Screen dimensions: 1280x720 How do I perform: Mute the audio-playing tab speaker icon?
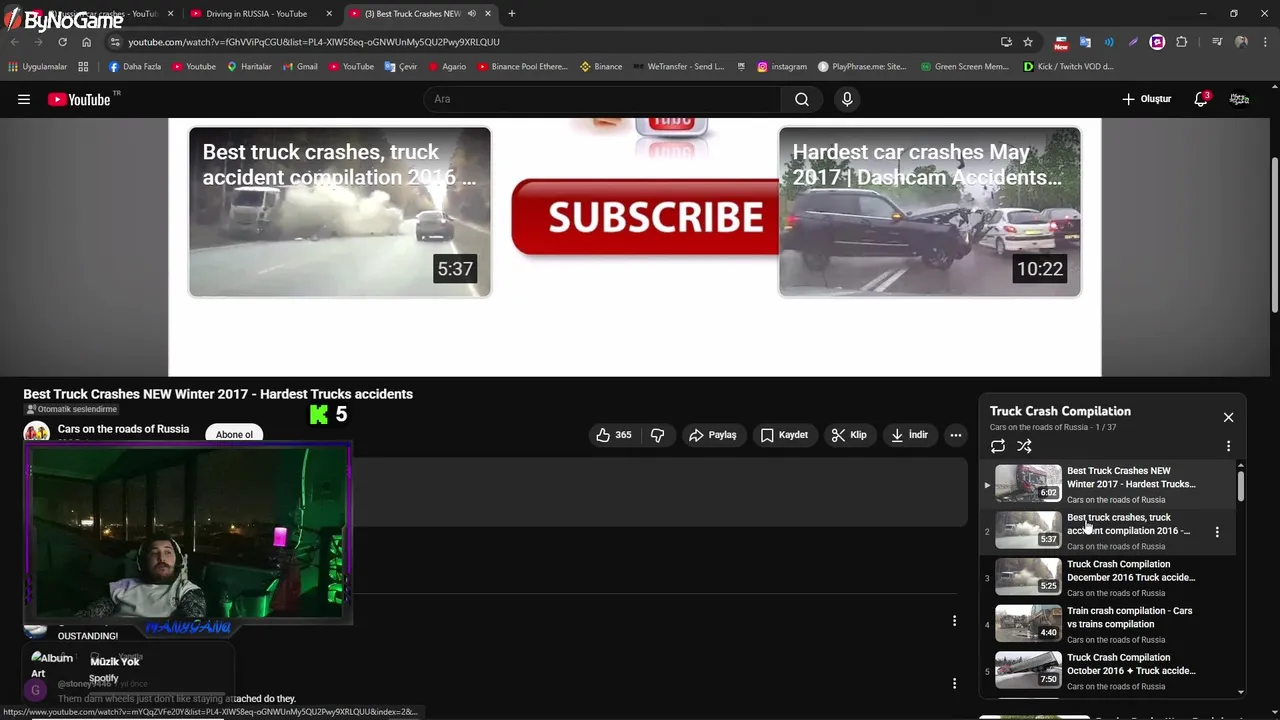point(471,14)
